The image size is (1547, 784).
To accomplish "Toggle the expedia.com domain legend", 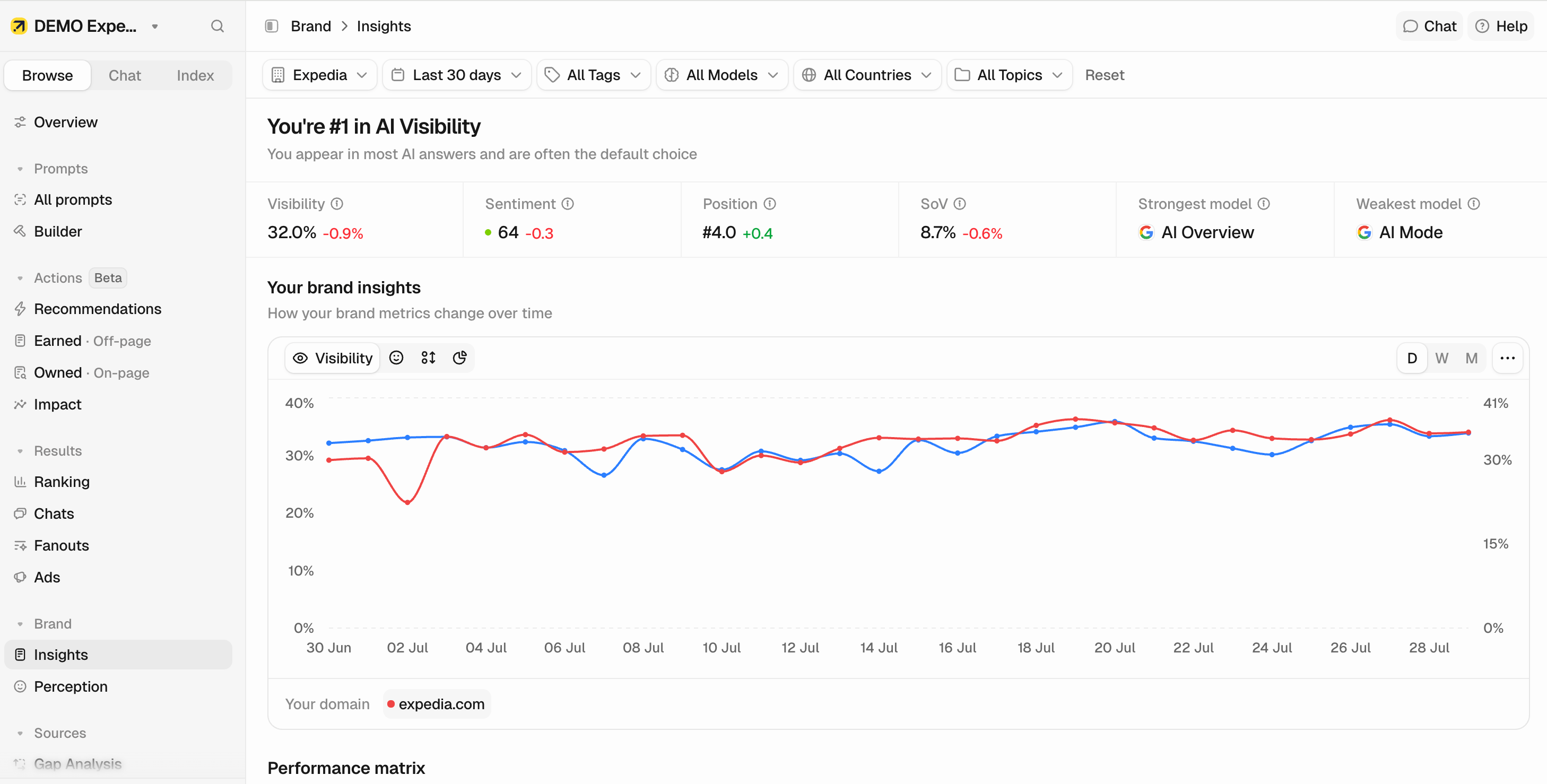I will [437, 703].
